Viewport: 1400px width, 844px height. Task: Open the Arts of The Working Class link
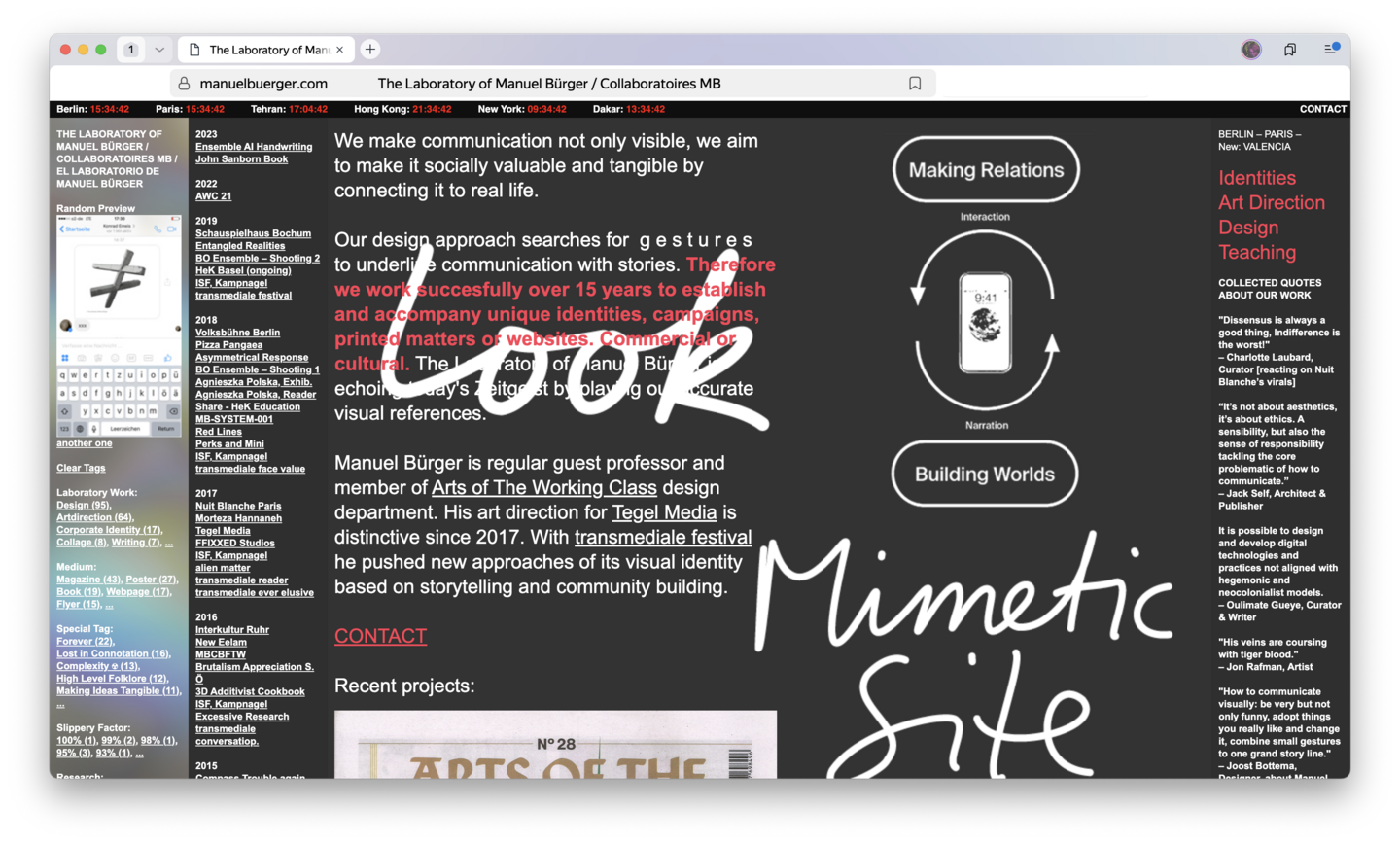pyautogui.click(x=544, y=487)
